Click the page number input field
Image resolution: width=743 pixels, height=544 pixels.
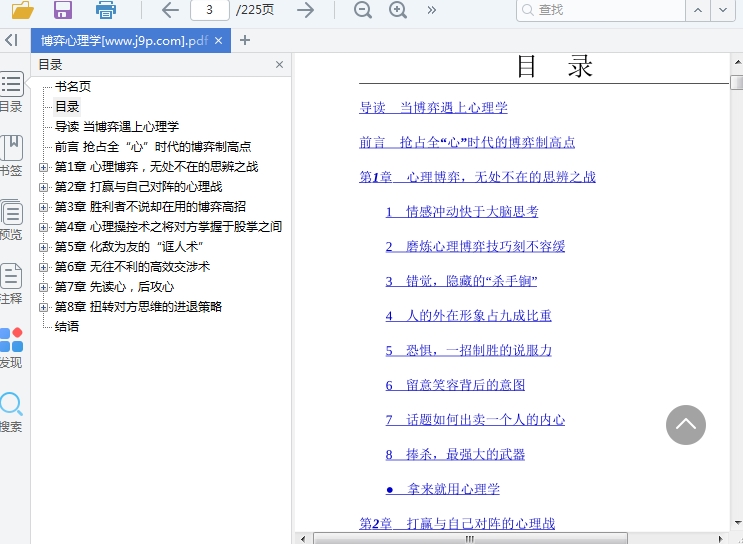pos(209,10)
